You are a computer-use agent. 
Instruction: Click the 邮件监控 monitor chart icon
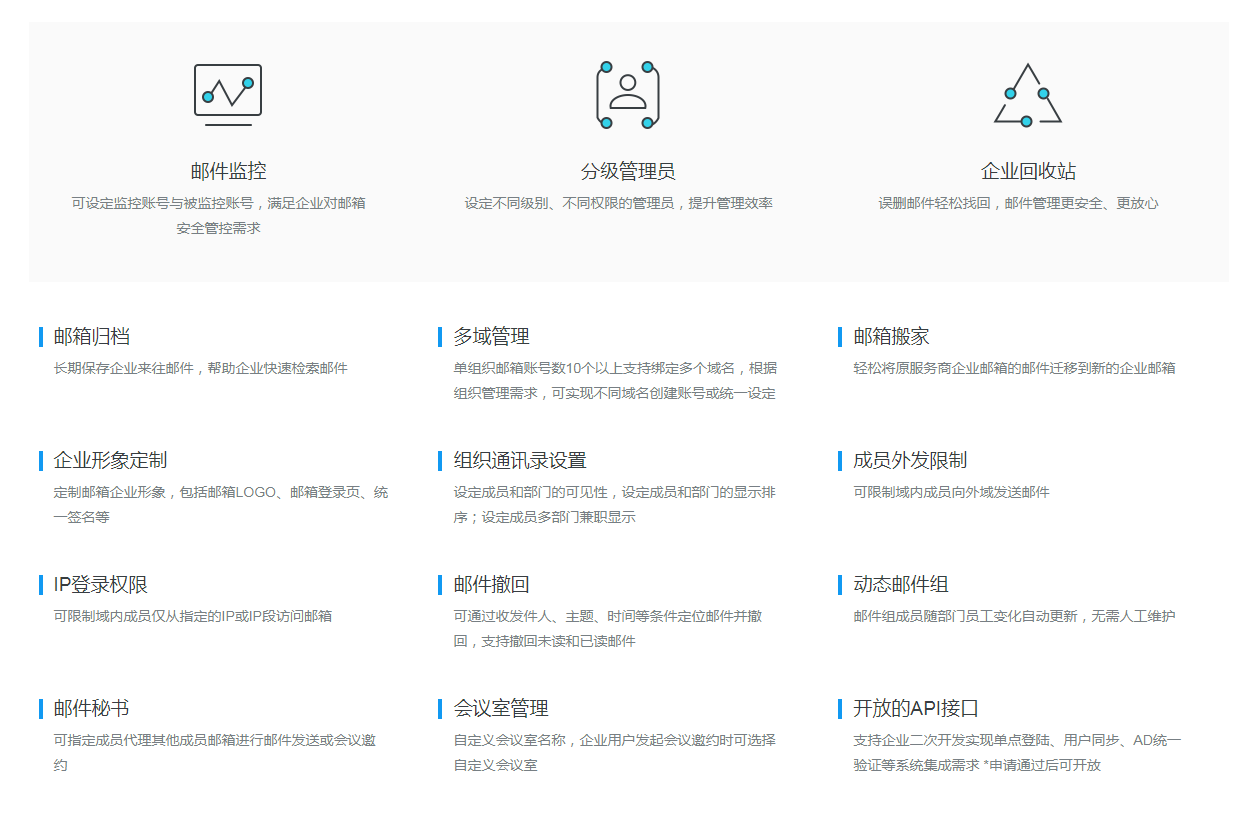pyautogui.click(x=228, y=95)
